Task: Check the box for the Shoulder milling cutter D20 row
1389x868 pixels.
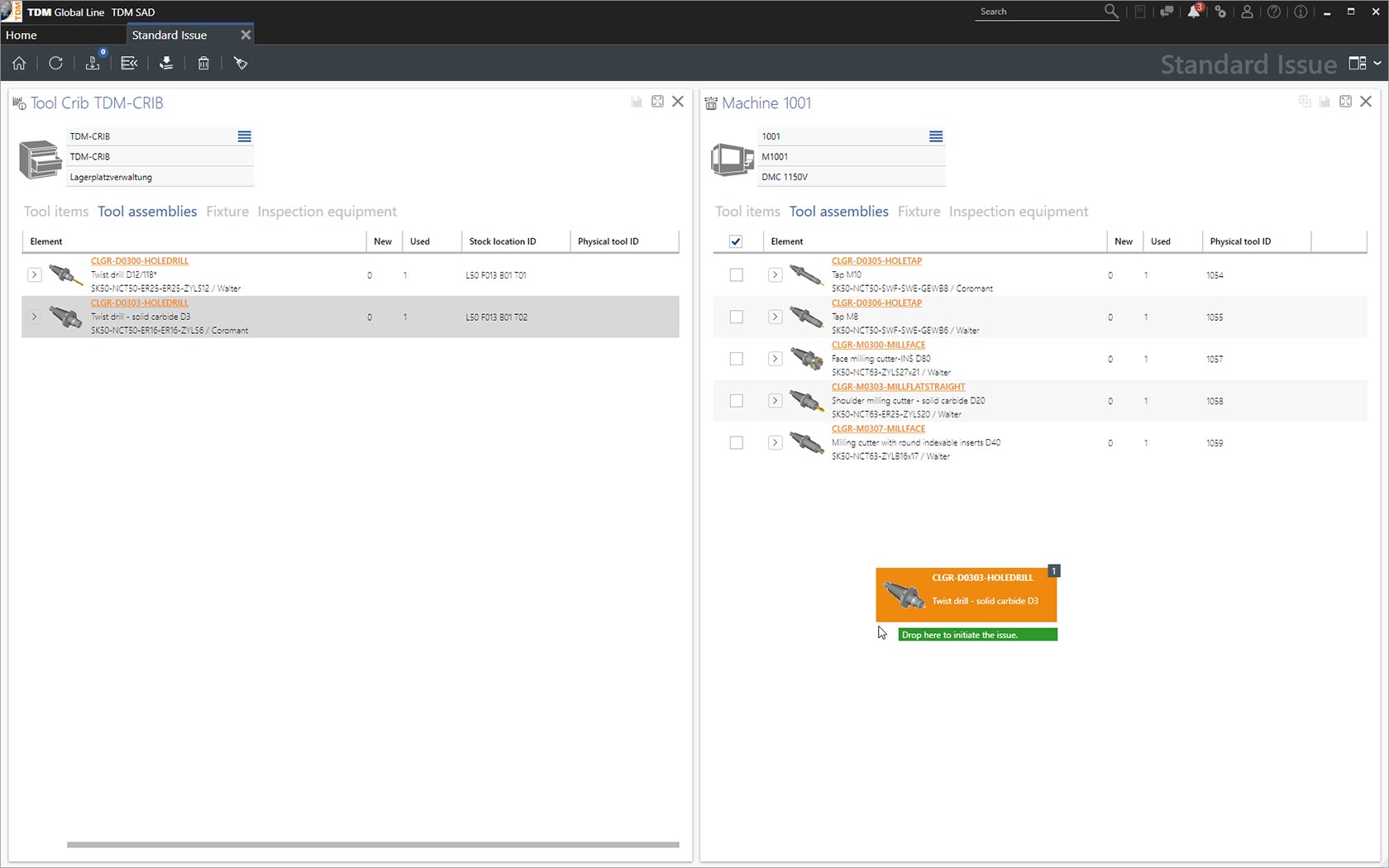Action: click(x=736, y=401)
